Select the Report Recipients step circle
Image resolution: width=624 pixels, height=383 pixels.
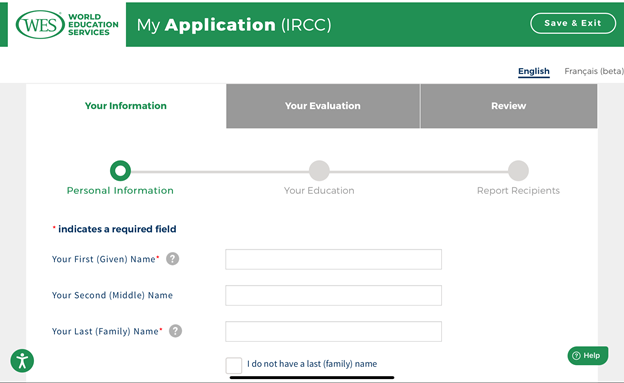coord(518,171)
